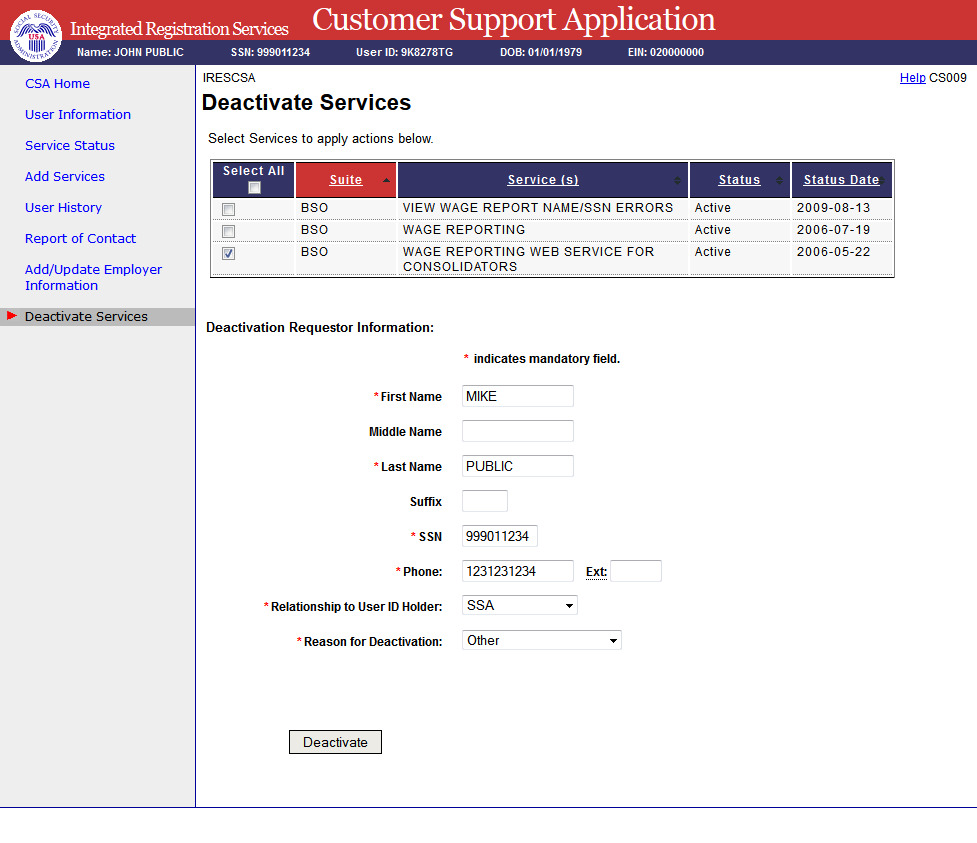Click the Social Security Administration logo
Image resolution: width=977 pixels, height=843 pixels.
click(35, 35)
